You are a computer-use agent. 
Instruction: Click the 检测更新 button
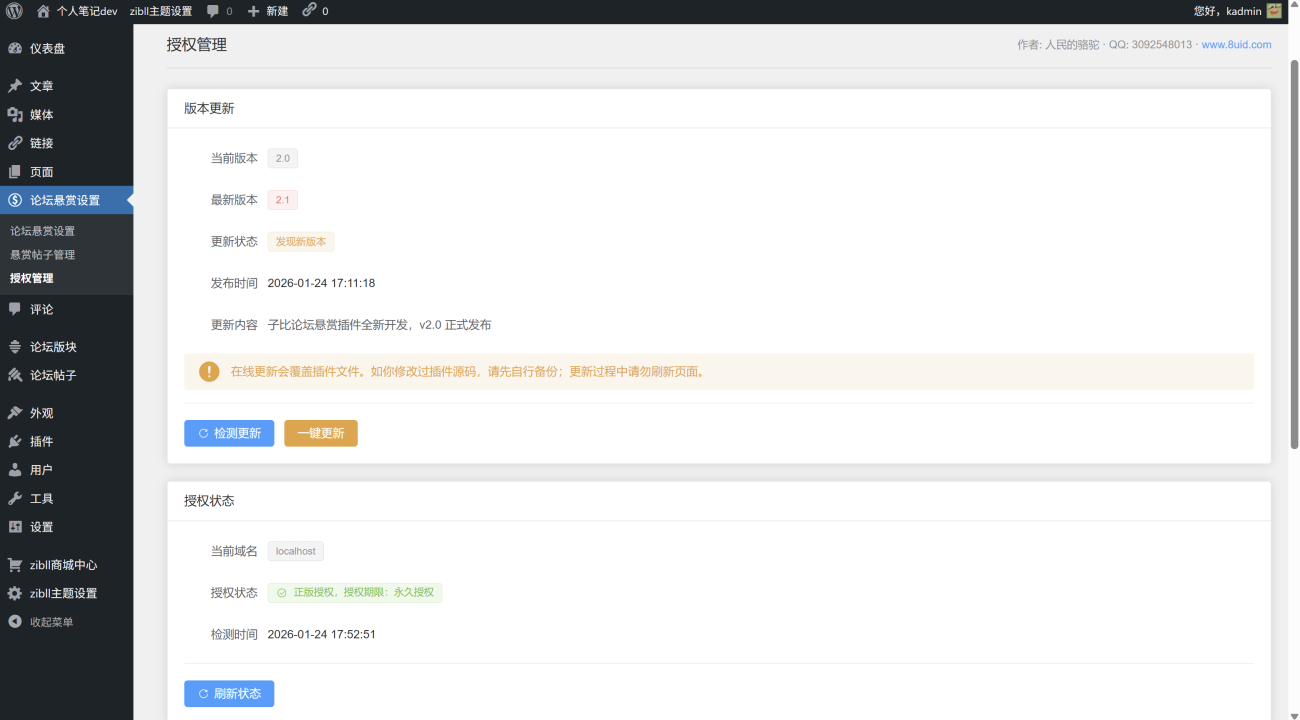(229, 433)
